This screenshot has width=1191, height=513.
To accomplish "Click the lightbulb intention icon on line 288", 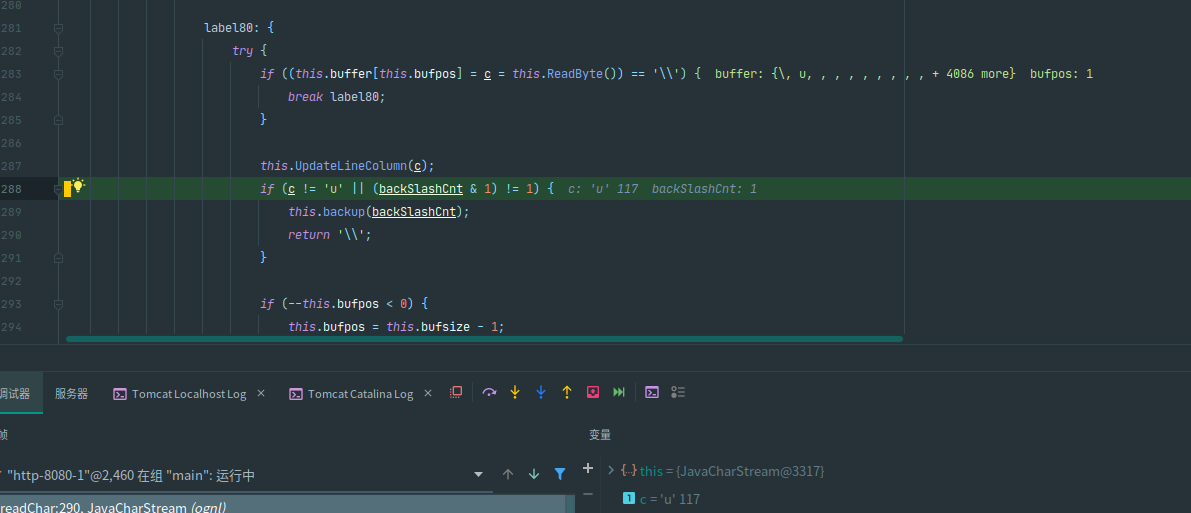I will pos(78,187).
